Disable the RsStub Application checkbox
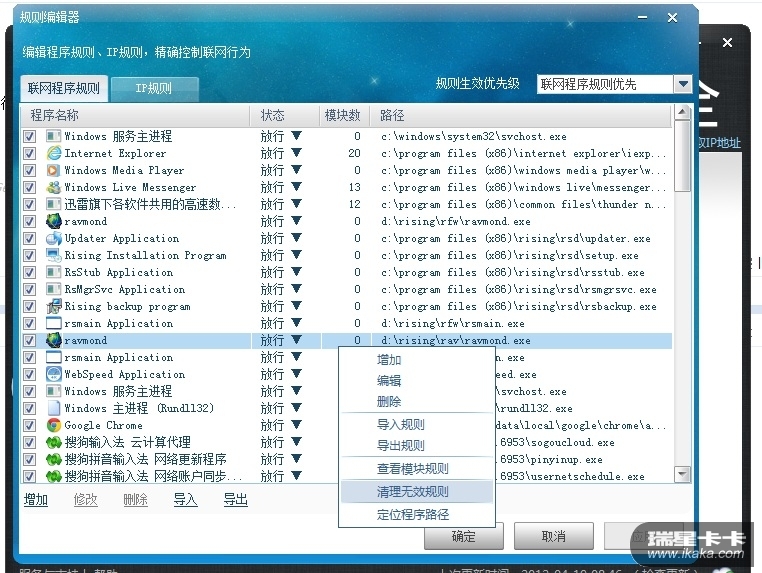This screenshot has width=762, height=573. pyautogui.click(x=30, y=272)
